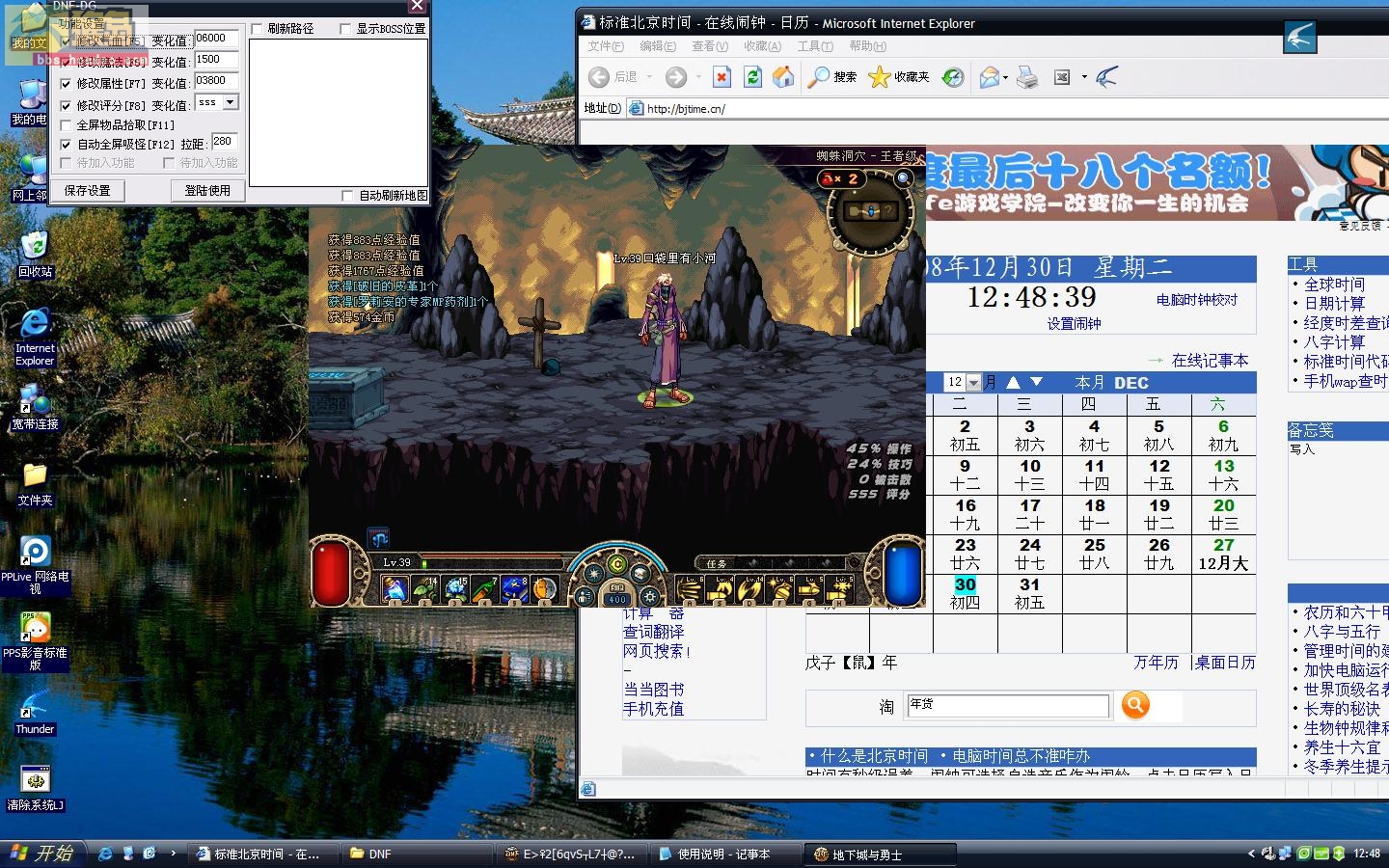The width and height of the screenshot is (1389, 868).
Task: Click the magnifier icon on game minimap
Action: [903, 178]
